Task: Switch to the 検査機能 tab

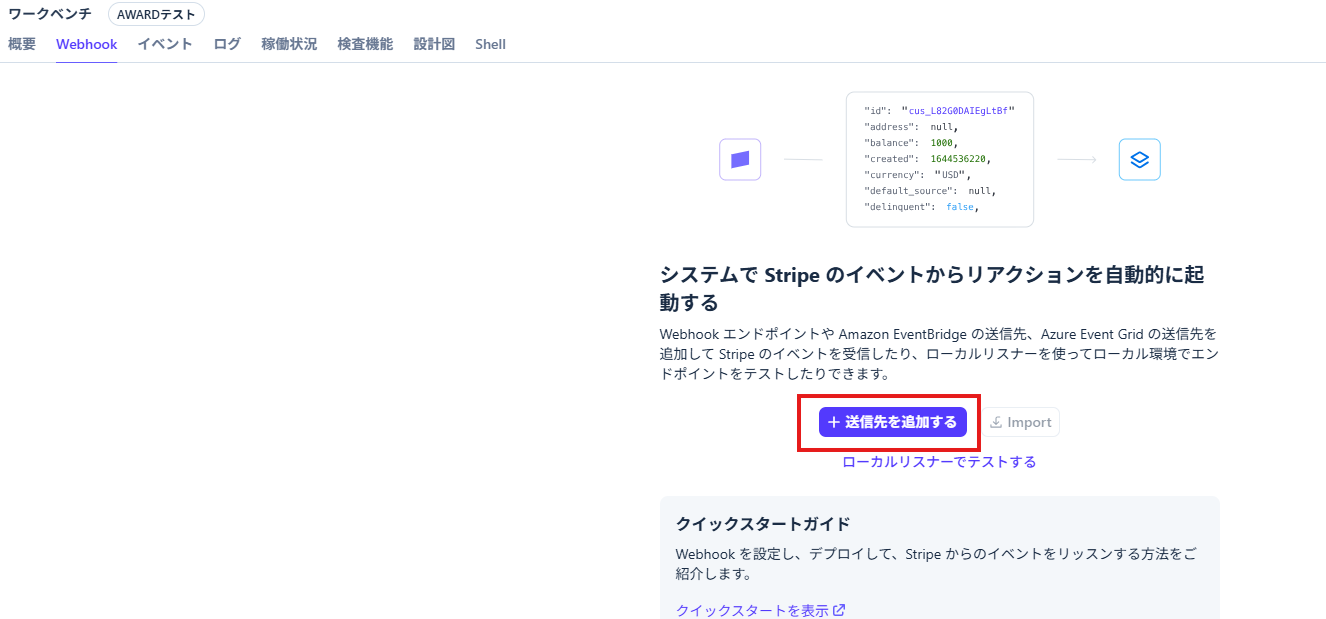Action: (x=365, y=44)
